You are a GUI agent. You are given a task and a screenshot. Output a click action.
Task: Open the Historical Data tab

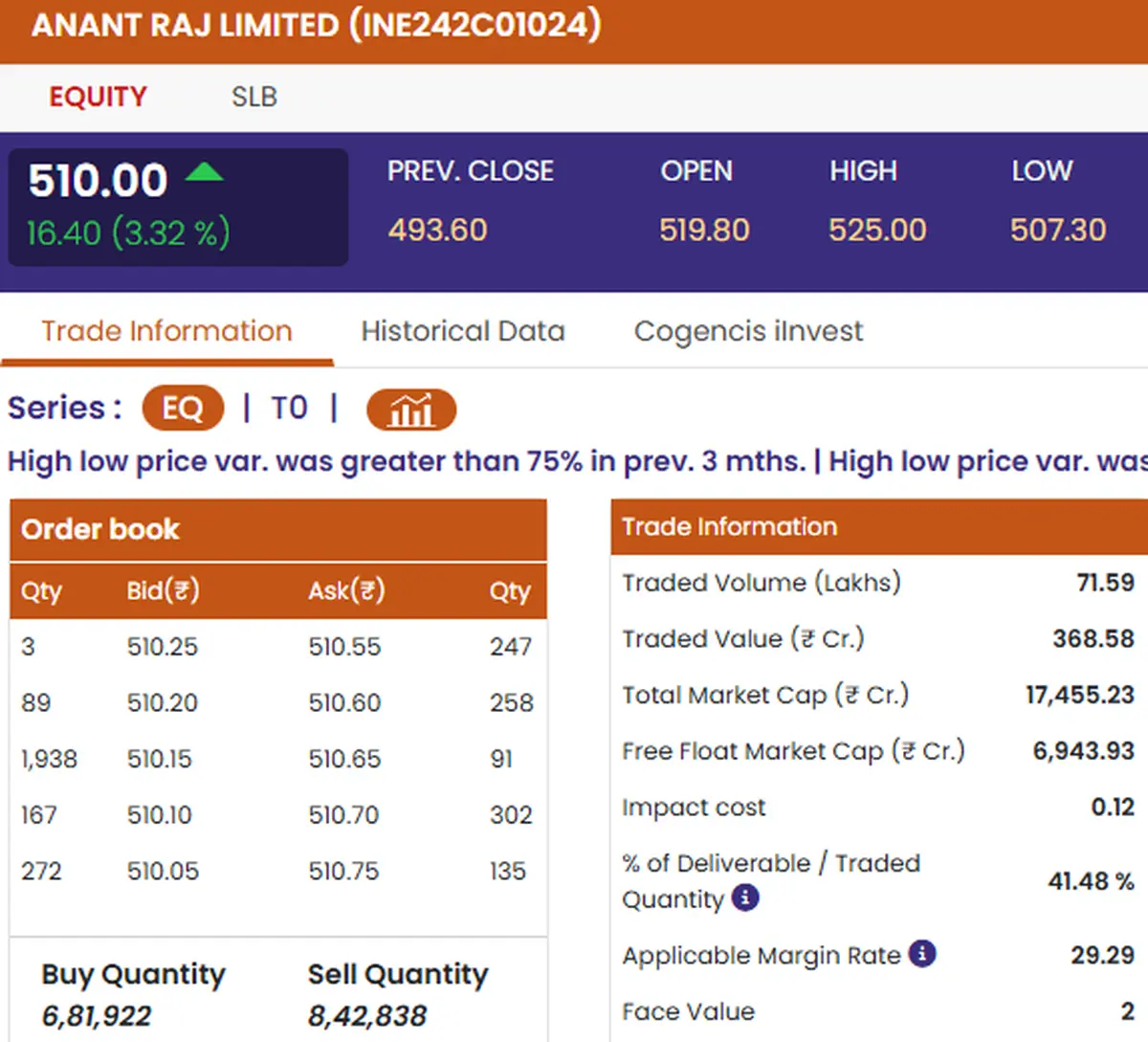click(463, 331)
